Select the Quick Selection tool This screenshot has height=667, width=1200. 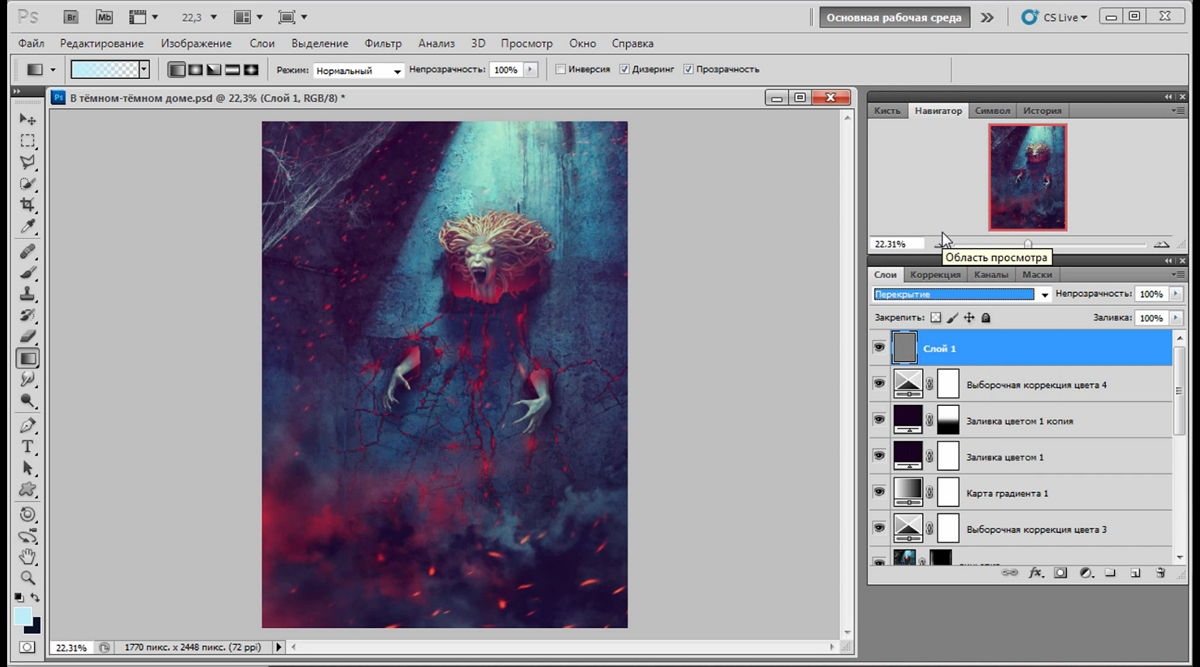[x=28, y=184]
